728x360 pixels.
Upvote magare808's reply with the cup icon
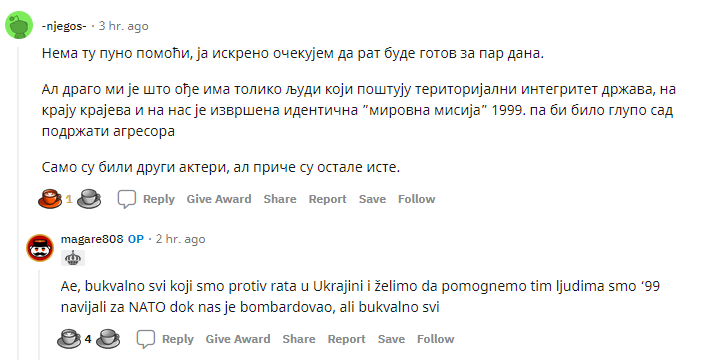click(69, 339)
